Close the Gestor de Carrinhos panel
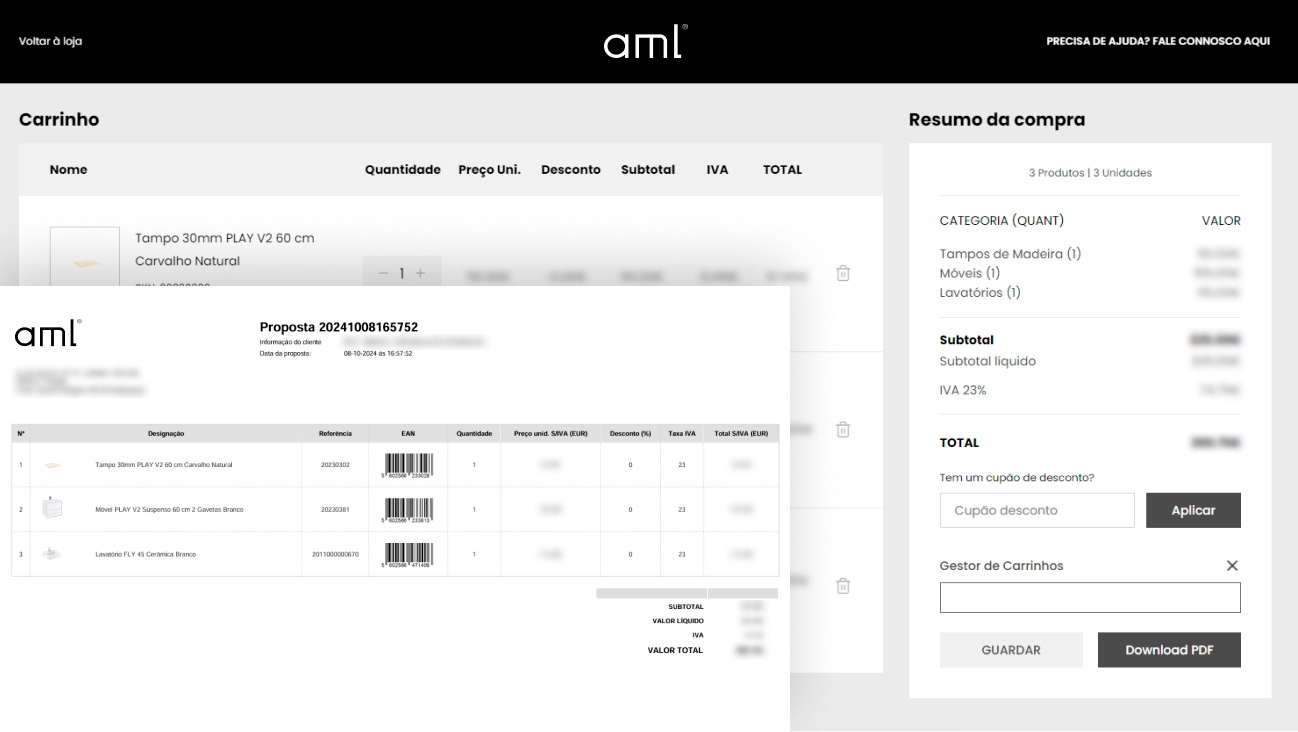 (1232, 566)
